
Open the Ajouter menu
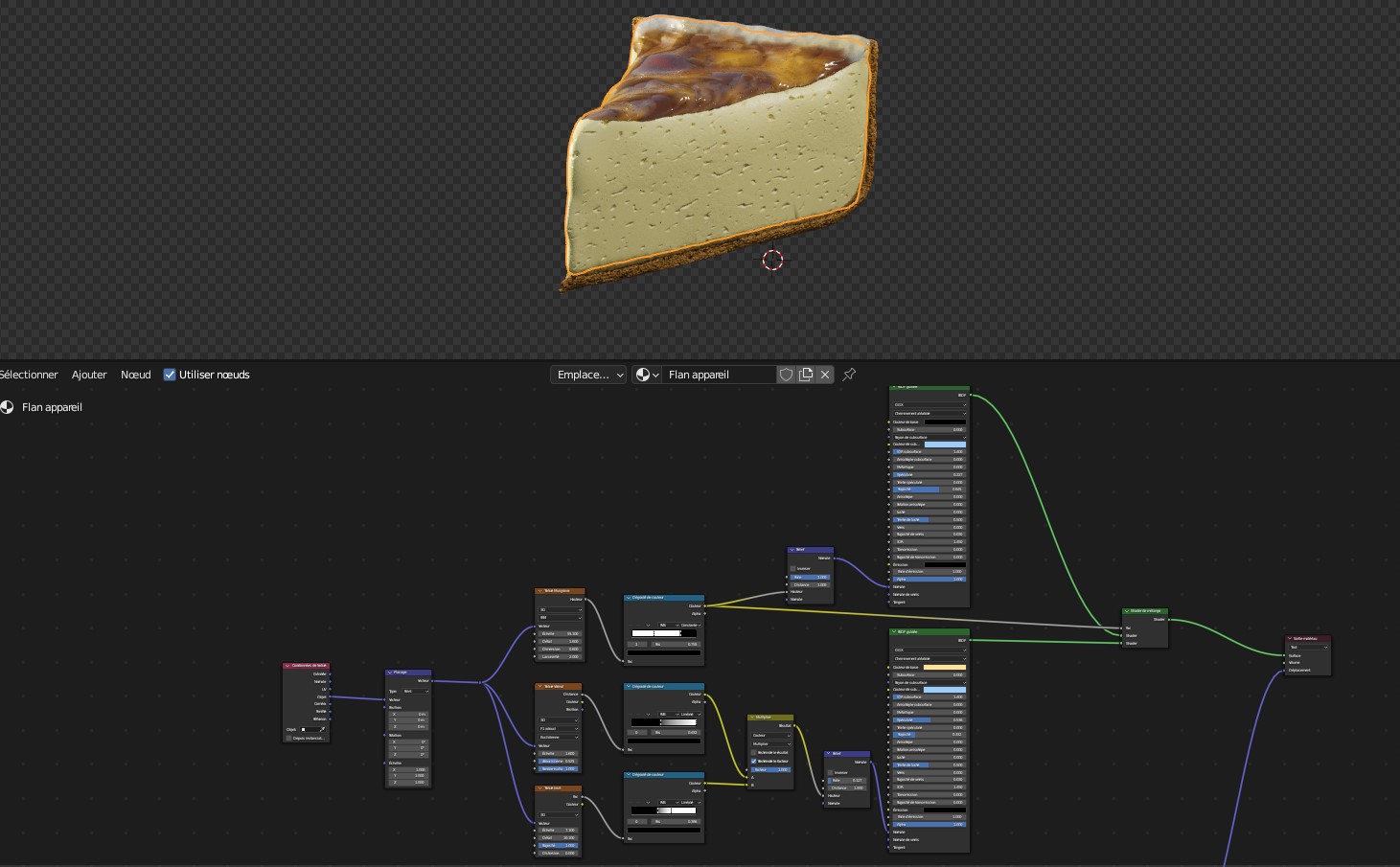[x=89, y=375]
